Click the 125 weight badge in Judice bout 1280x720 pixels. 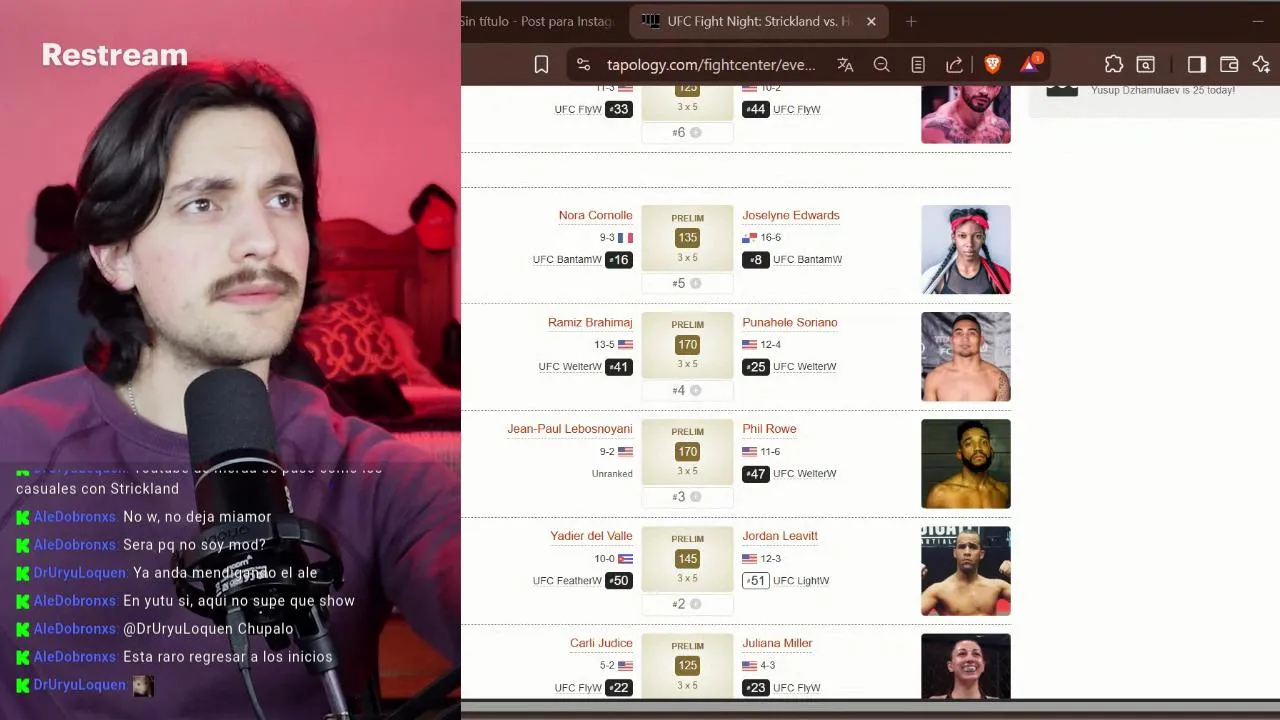687,665
